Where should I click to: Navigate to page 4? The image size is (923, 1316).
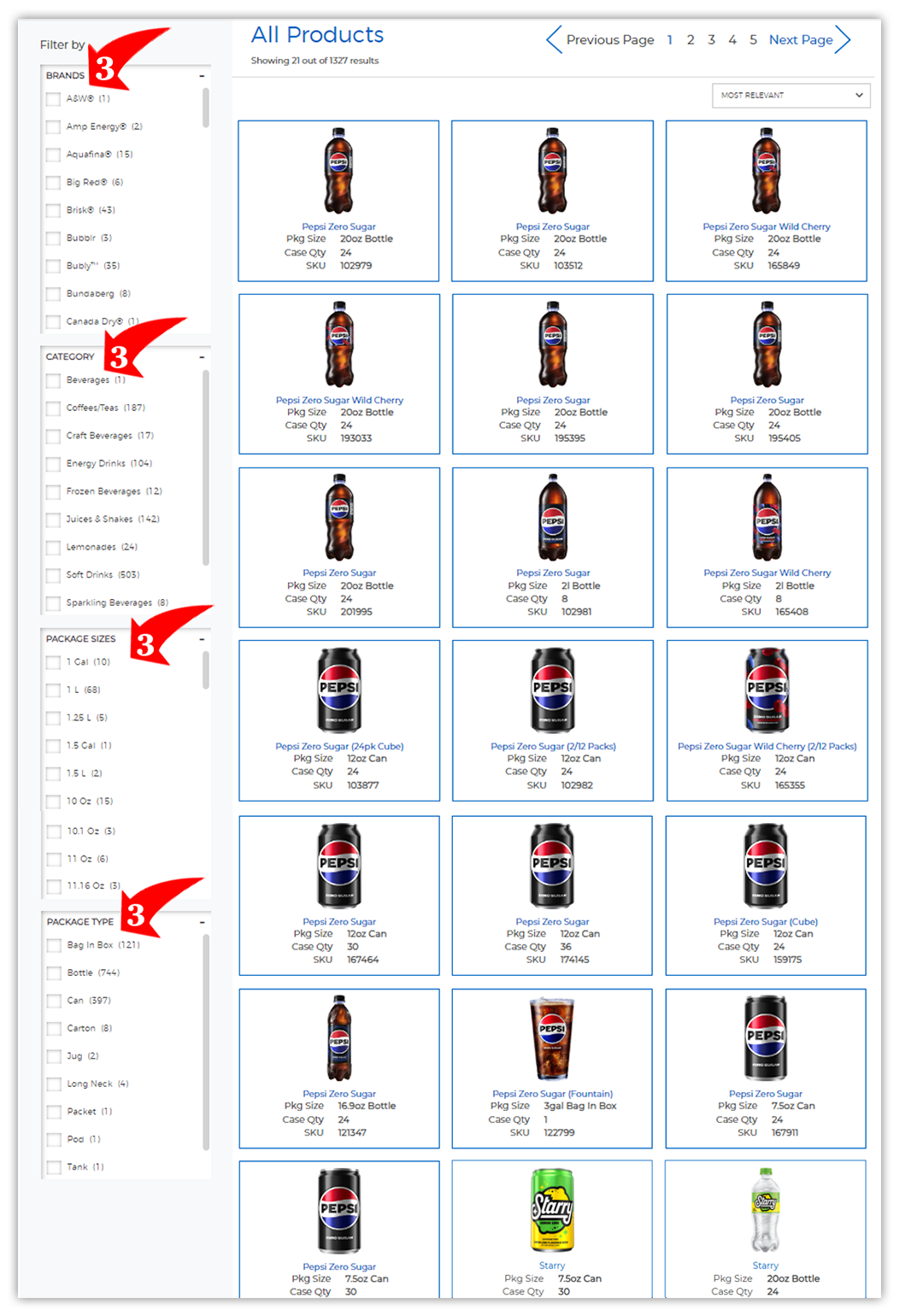[732, 40]
